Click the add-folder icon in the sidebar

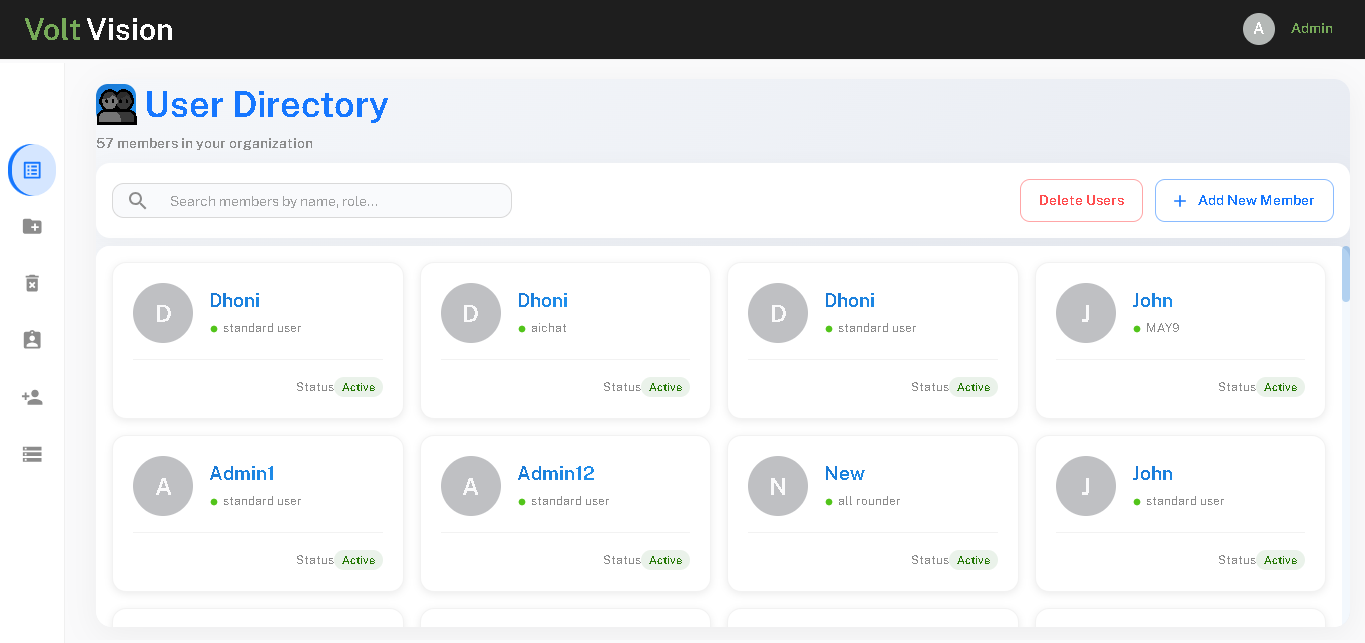[31, 226]
